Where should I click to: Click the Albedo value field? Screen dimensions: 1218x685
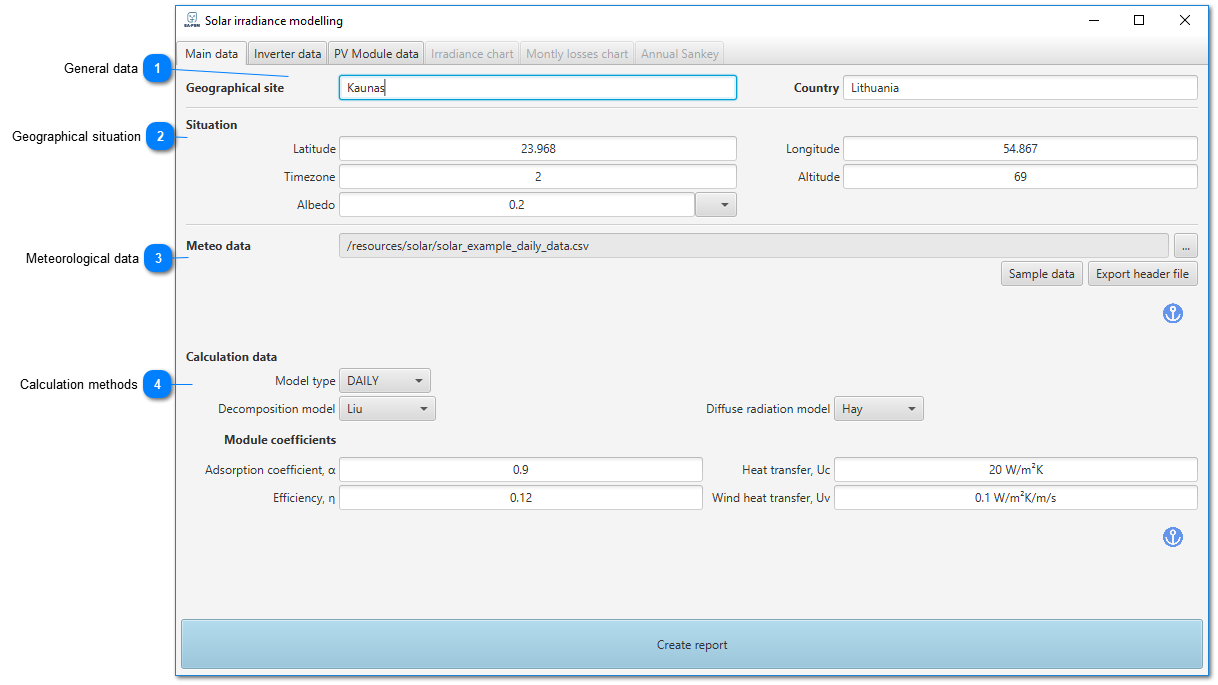tap(516, 205)
